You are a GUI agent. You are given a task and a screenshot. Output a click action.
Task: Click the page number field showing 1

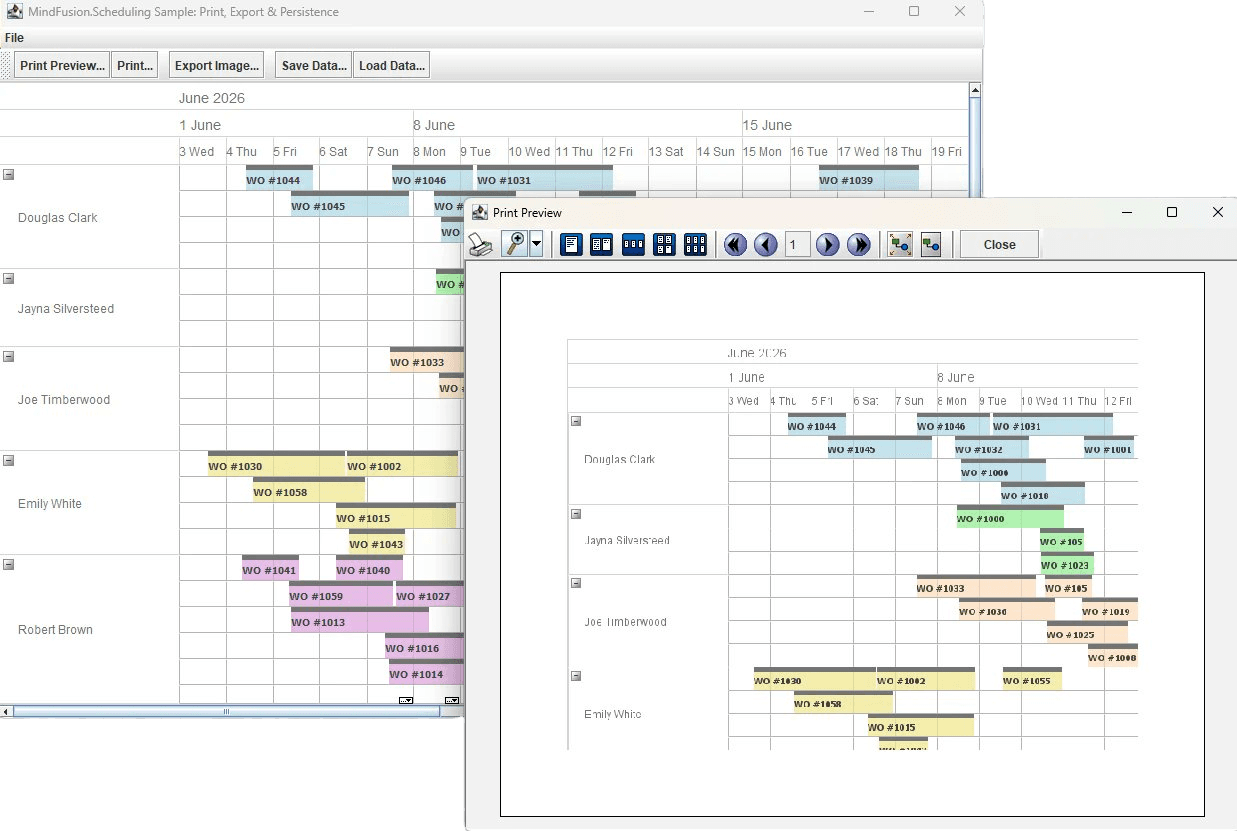797,245
